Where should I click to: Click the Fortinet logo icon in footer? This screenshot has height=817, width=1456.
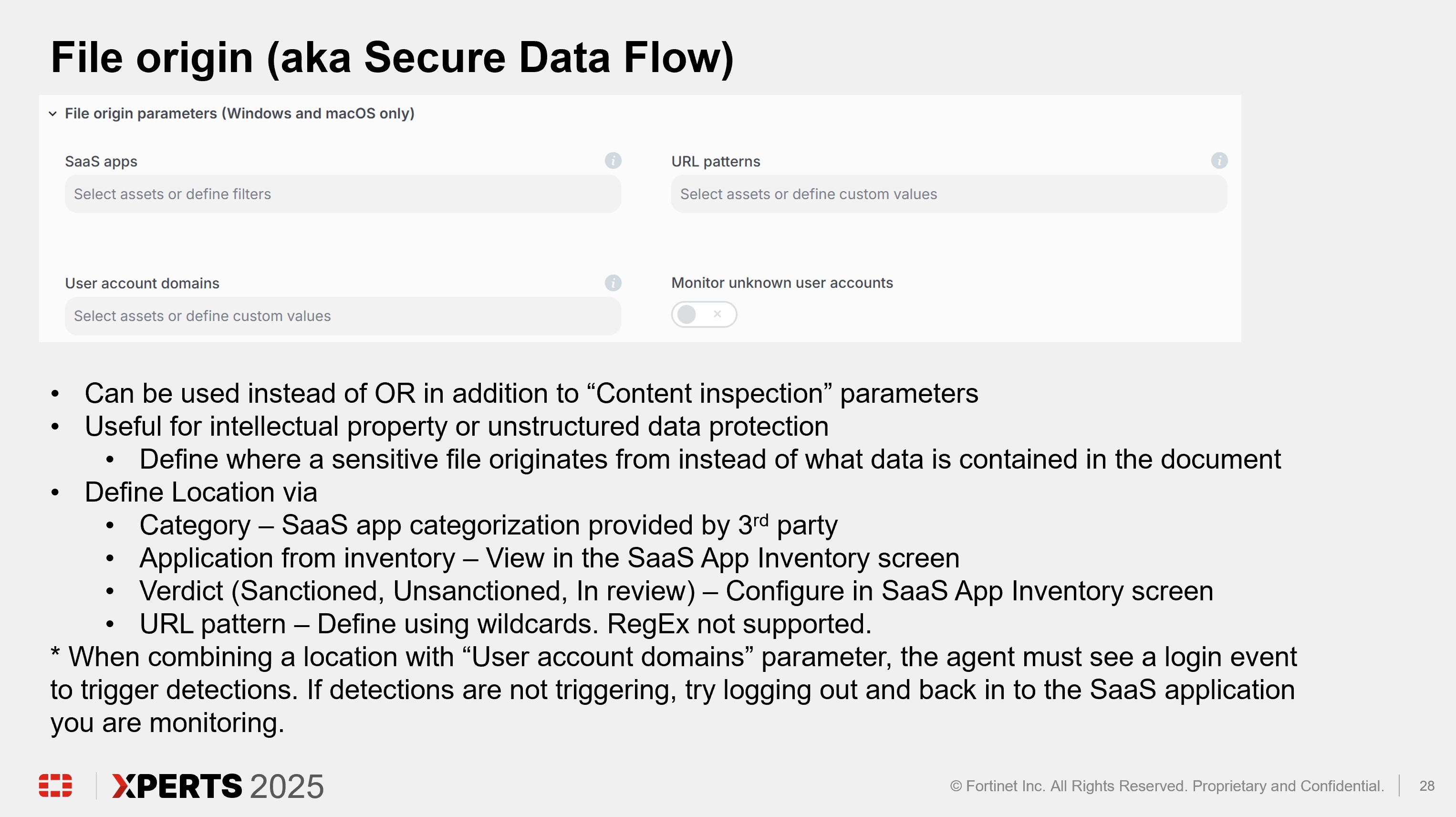click(55, 786)
